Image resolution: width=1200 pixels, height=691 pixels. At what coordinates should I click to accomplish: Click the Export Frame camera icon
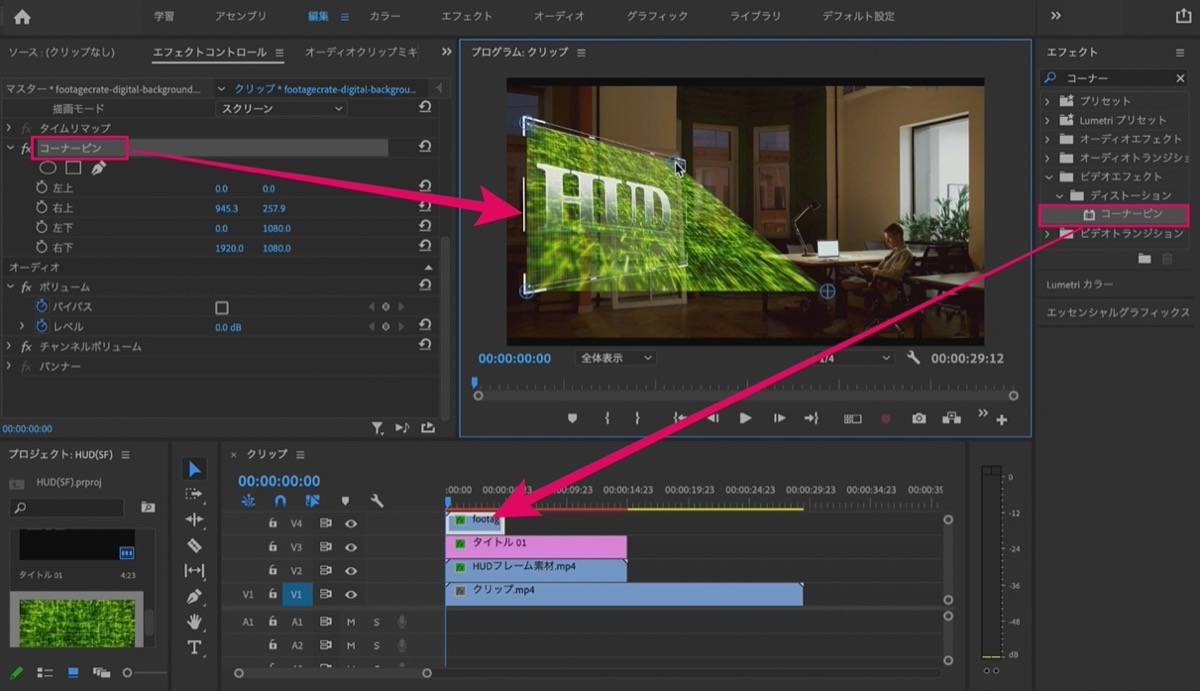point(918,419)
